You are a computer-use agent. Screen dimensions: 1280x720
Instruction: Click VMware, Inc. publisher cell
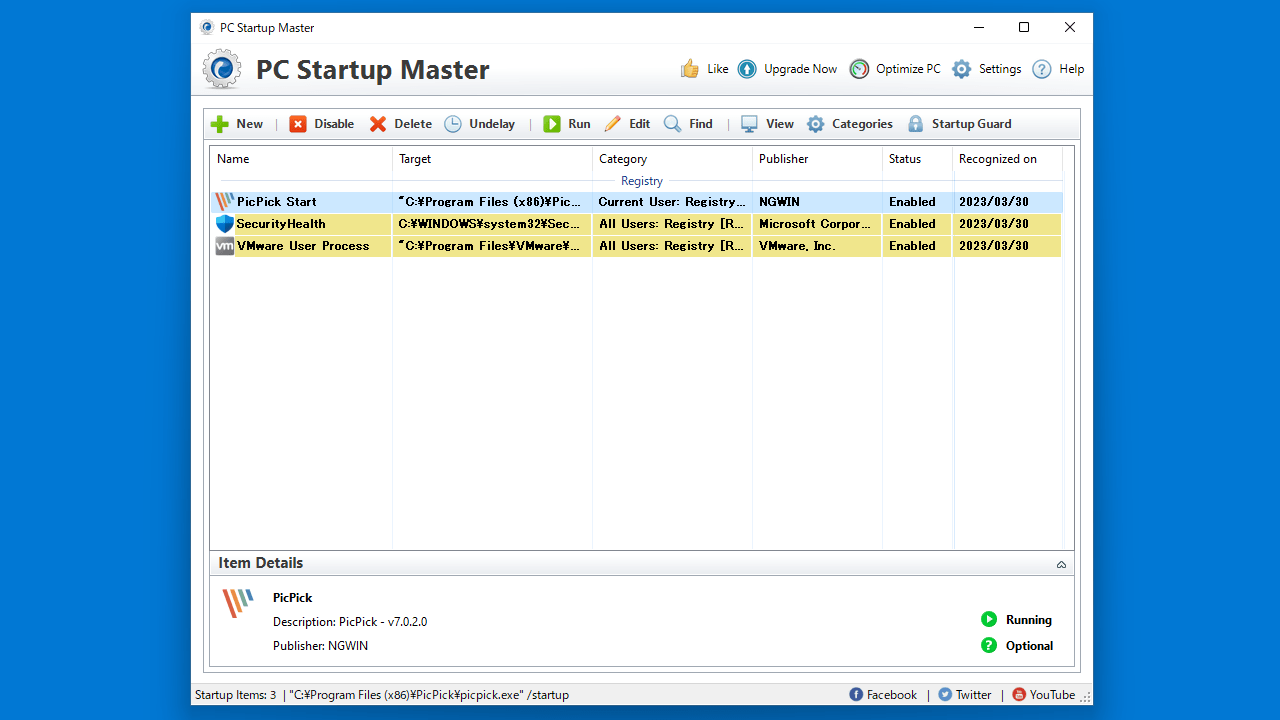tap(817, 246)
